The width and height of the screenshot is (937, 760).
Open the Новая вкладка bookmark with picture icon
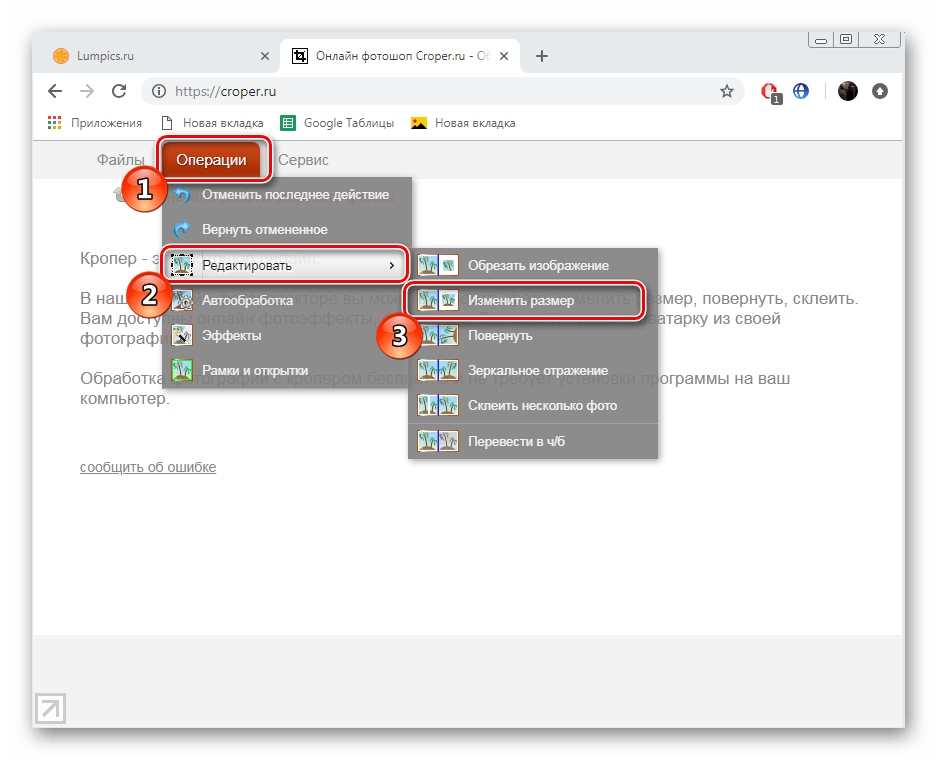pyautogui.click(x=463, y=122)
